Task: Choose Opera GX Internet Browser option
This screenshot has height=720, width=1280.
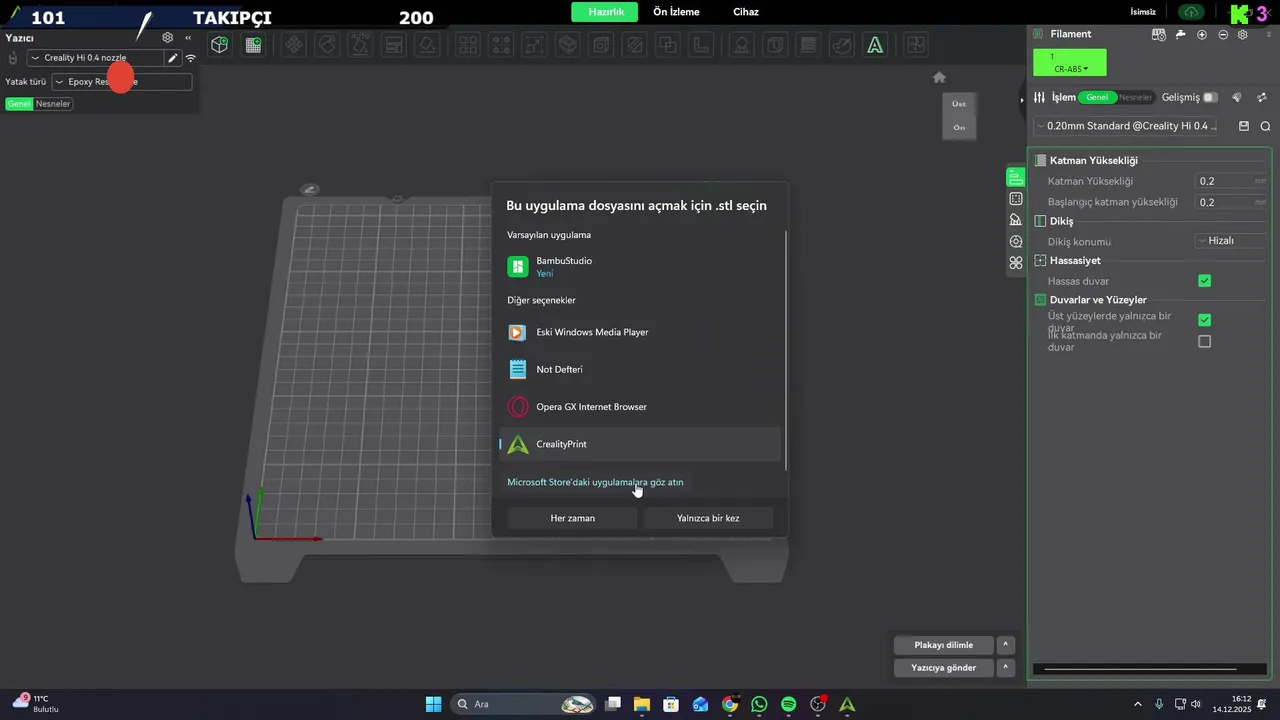Action: point(640,407)
